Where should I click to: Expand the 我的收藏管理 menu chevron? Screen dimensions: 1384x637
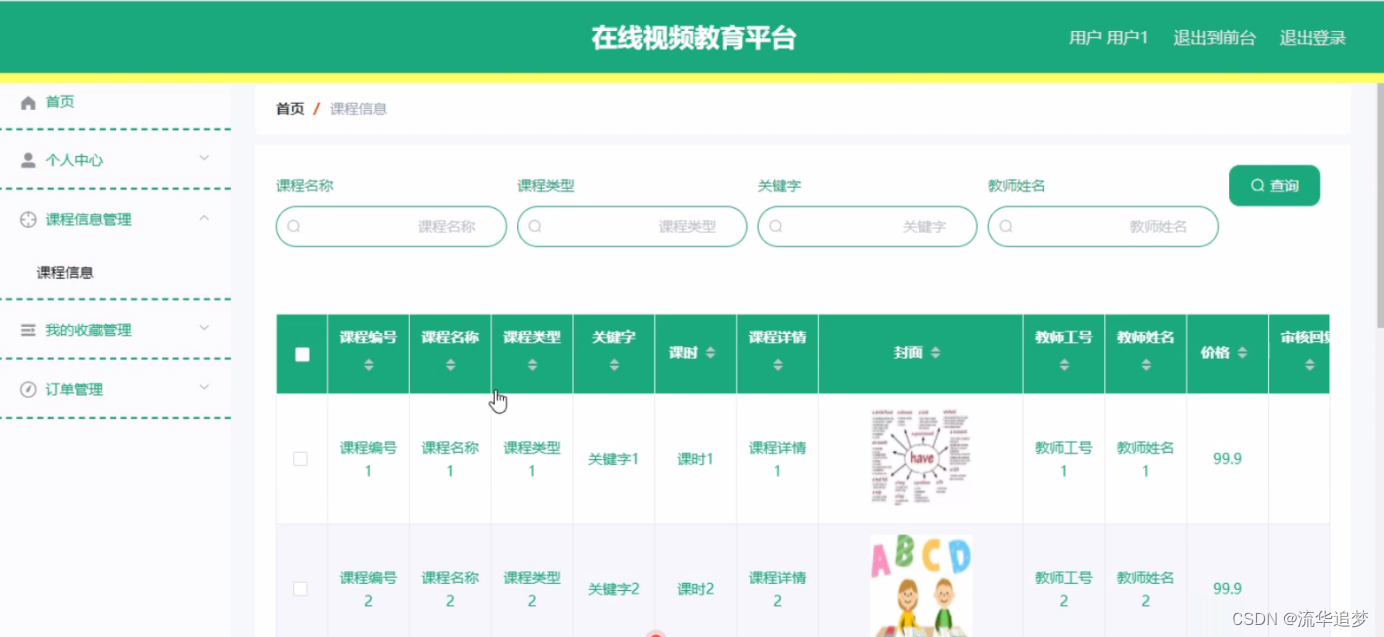204,328
